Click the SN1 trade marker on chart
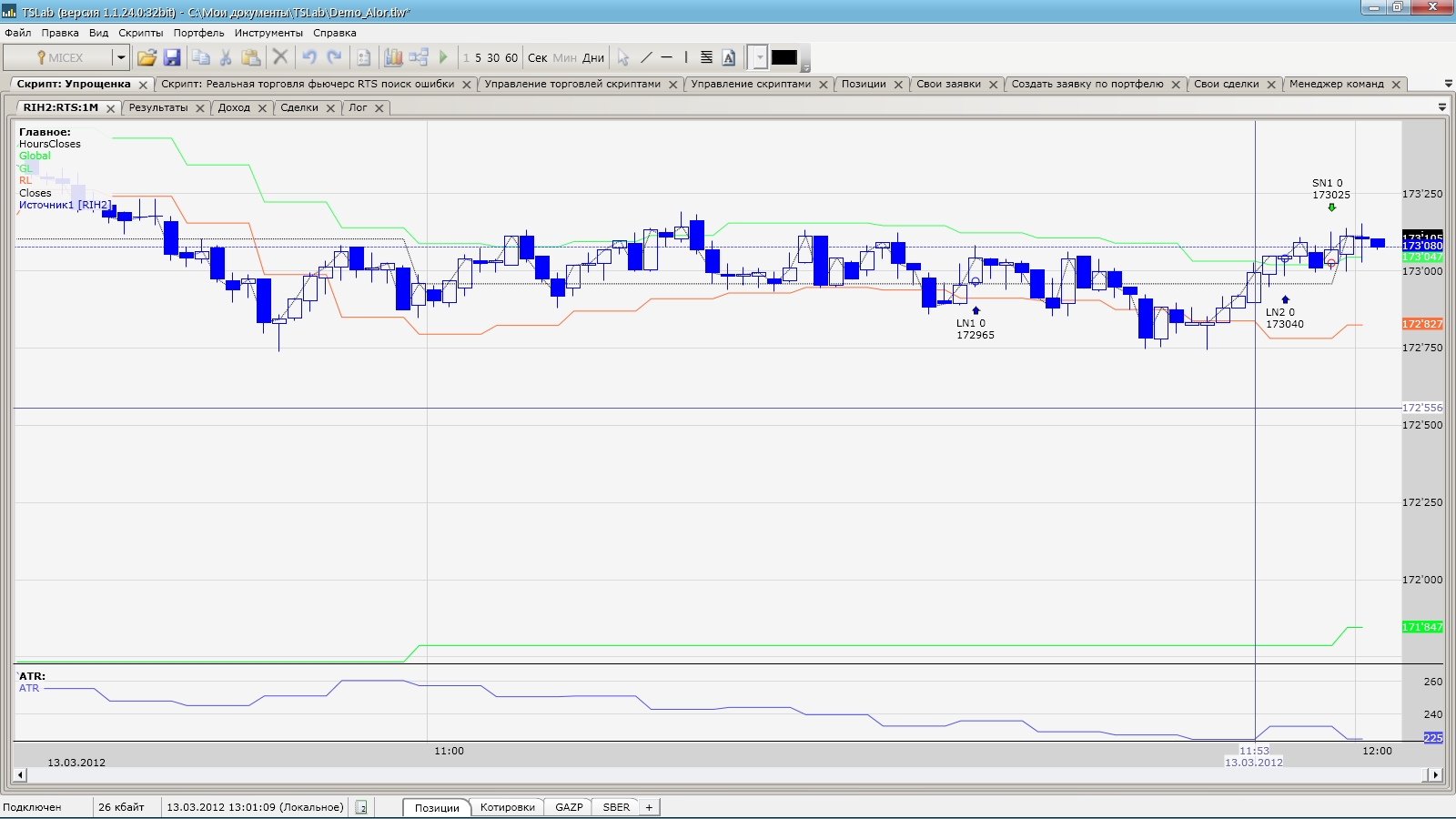The width and height of the screenshot is (1456, 819). click(x=1331, y=207)
